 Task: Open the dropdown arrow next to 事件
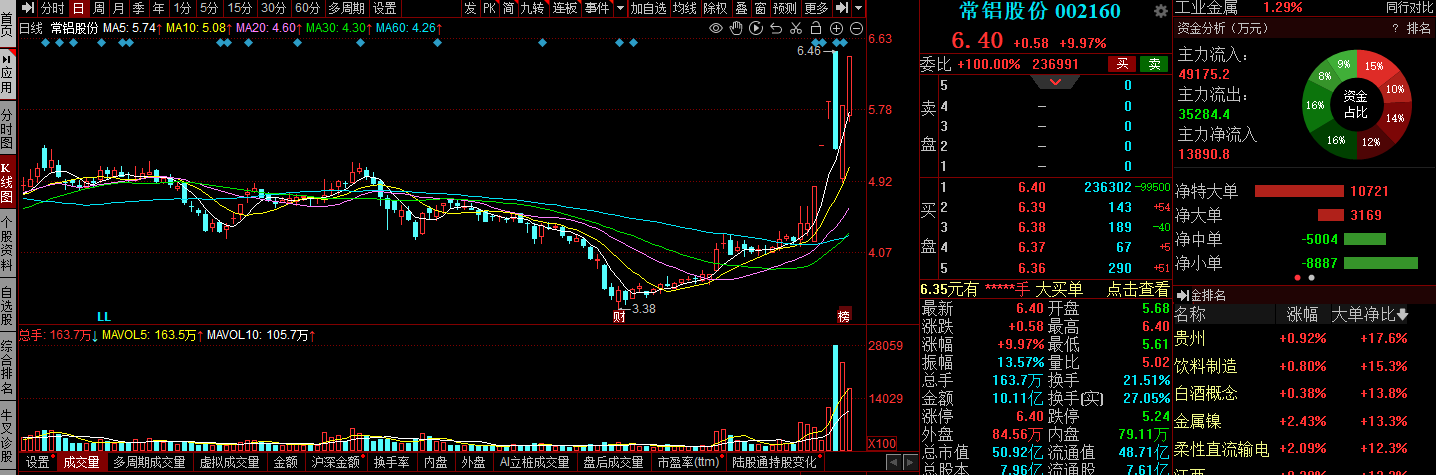click(x=621, y=8)
